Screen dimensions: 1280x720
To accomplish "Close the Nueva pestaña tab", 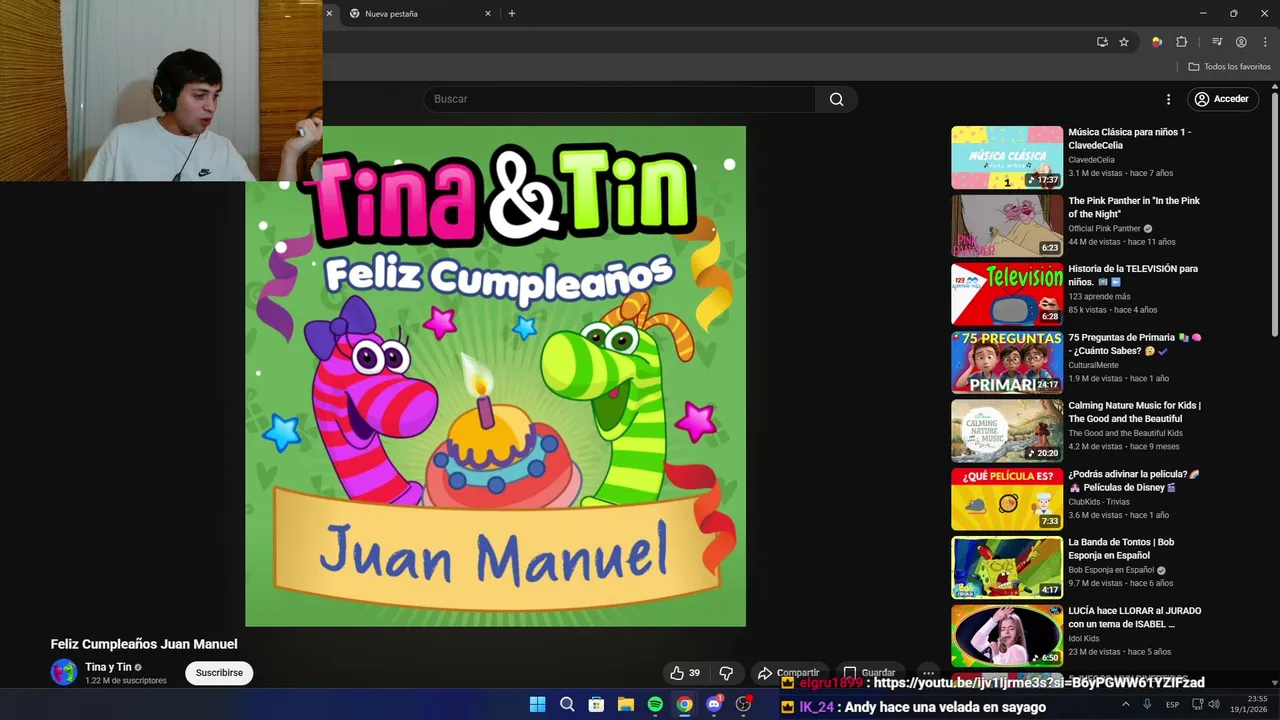I will tap(488, 14).
